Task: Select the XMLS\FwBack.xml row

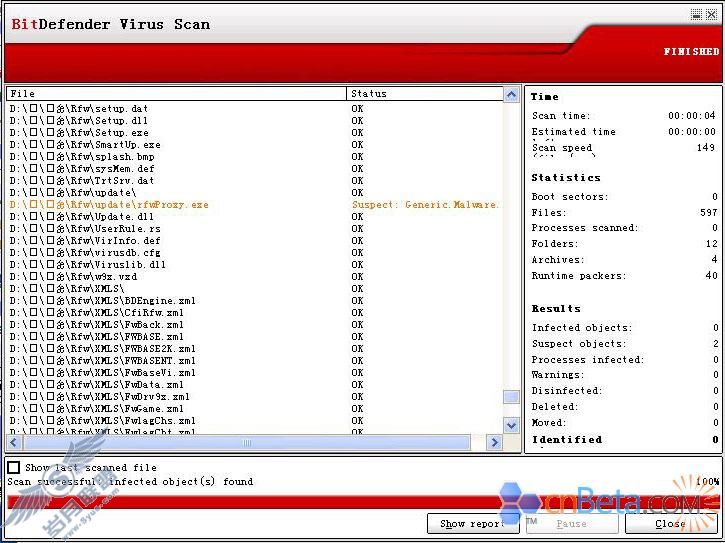Action: point(255,325)
